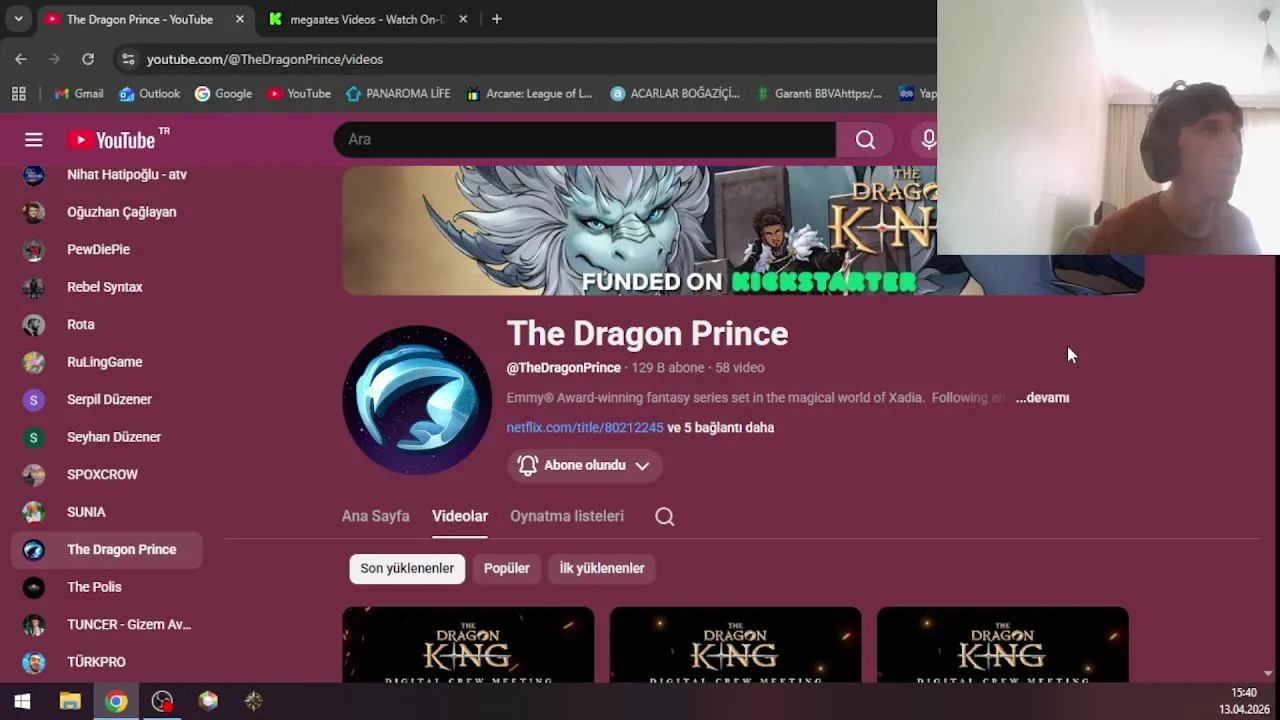Open Seyhan Düzener channel in sidebar
Image resolution: width=1280 pixels, height=720 pixels.
tap(107, 437)
